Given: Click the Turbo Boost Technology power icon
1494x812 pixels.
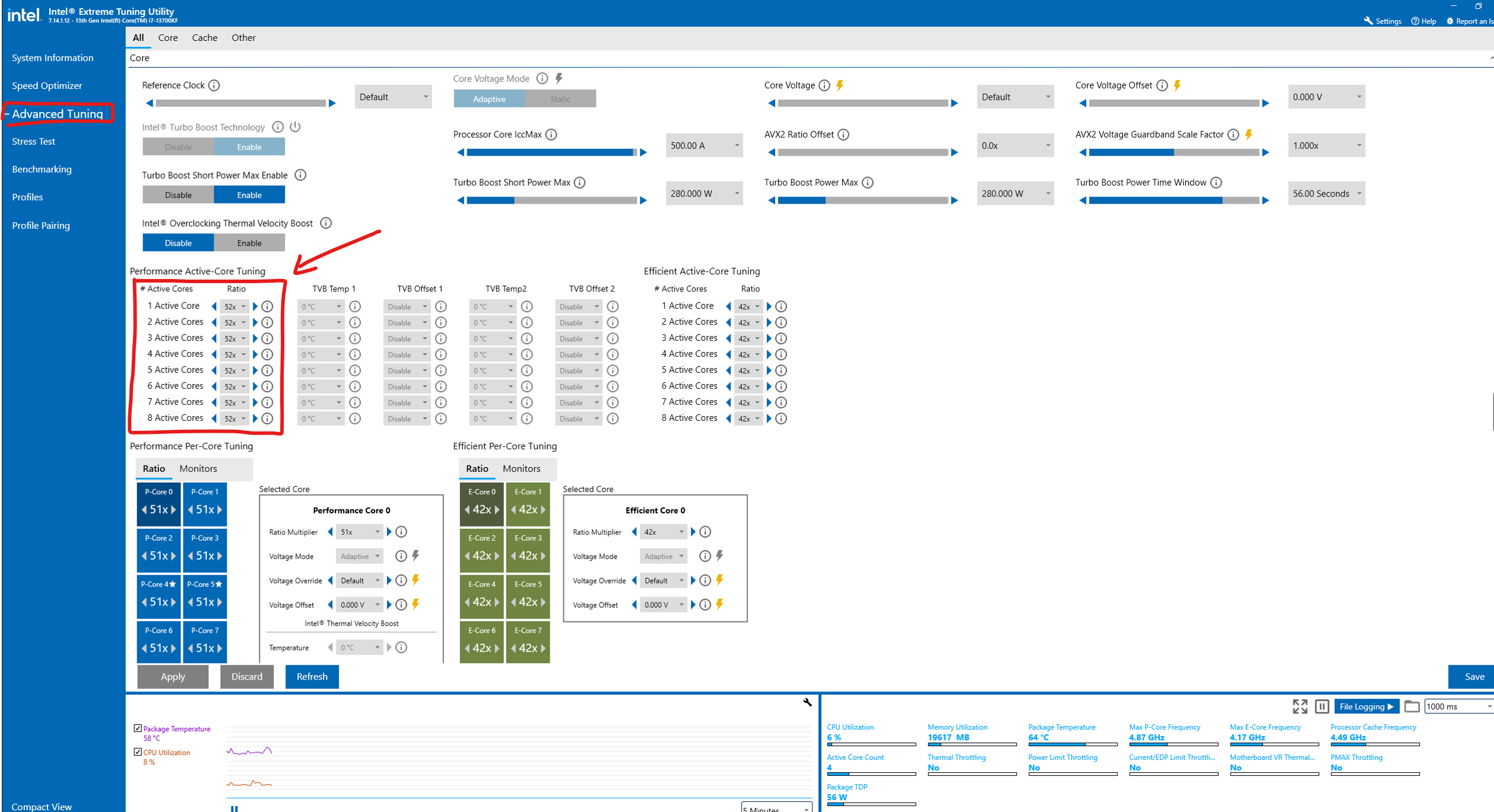Looking at the screenshot, I should coord(295,127).
